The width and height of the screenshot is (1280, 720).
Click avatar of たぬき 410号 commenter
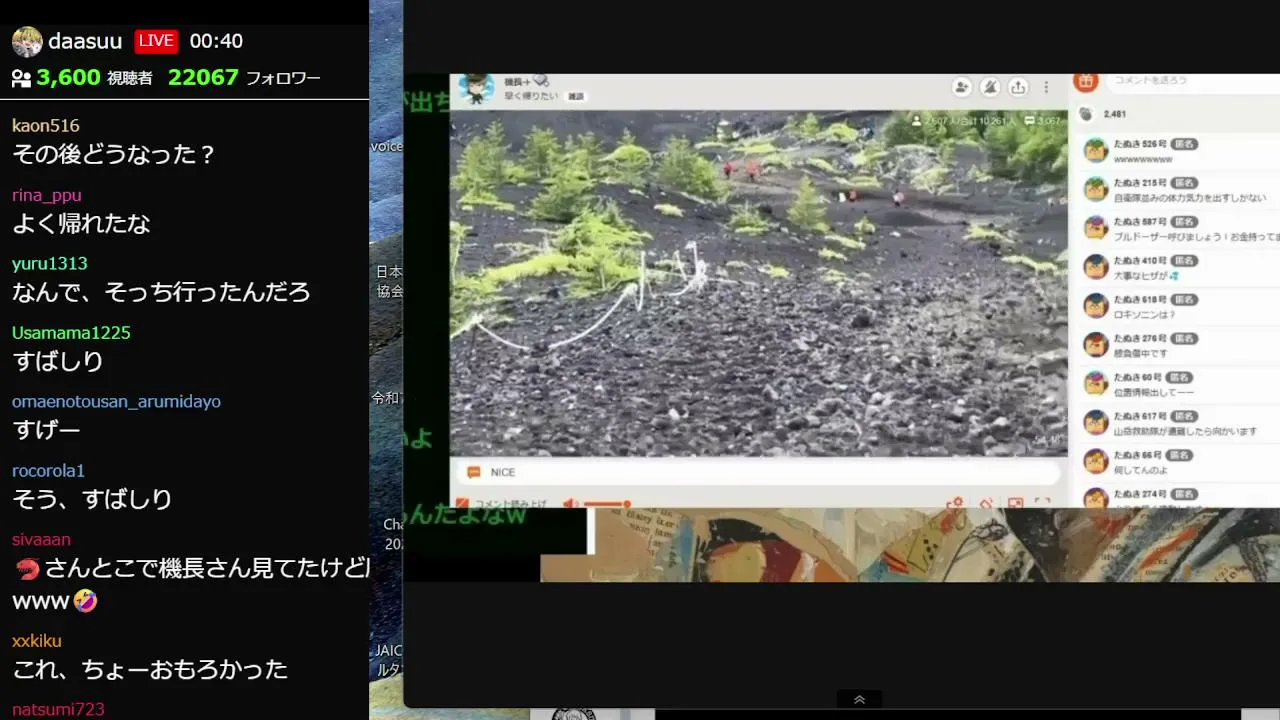(x=1096, y=267)
